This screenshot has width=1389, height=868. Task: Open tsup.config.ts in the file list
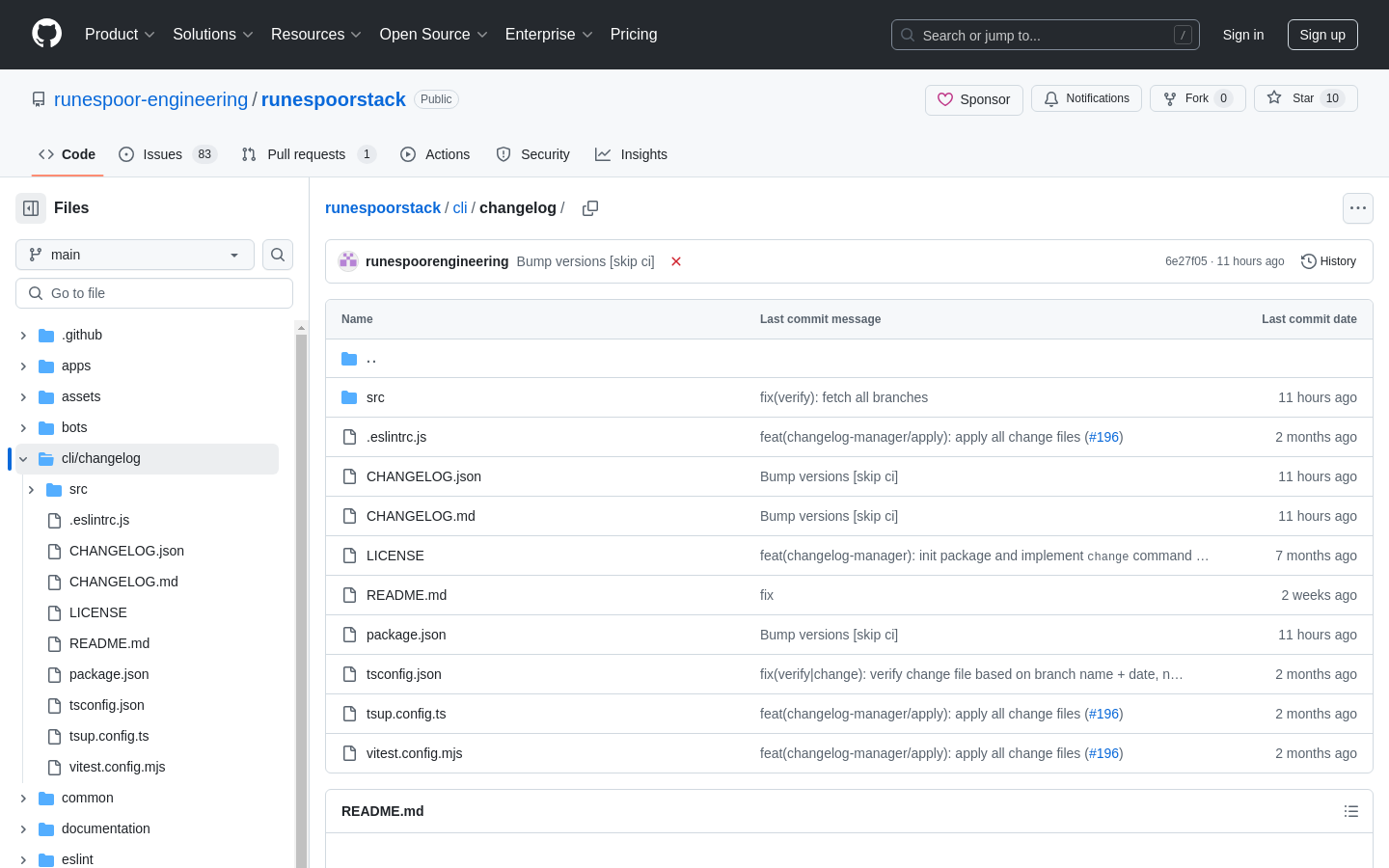pos(406,714)
